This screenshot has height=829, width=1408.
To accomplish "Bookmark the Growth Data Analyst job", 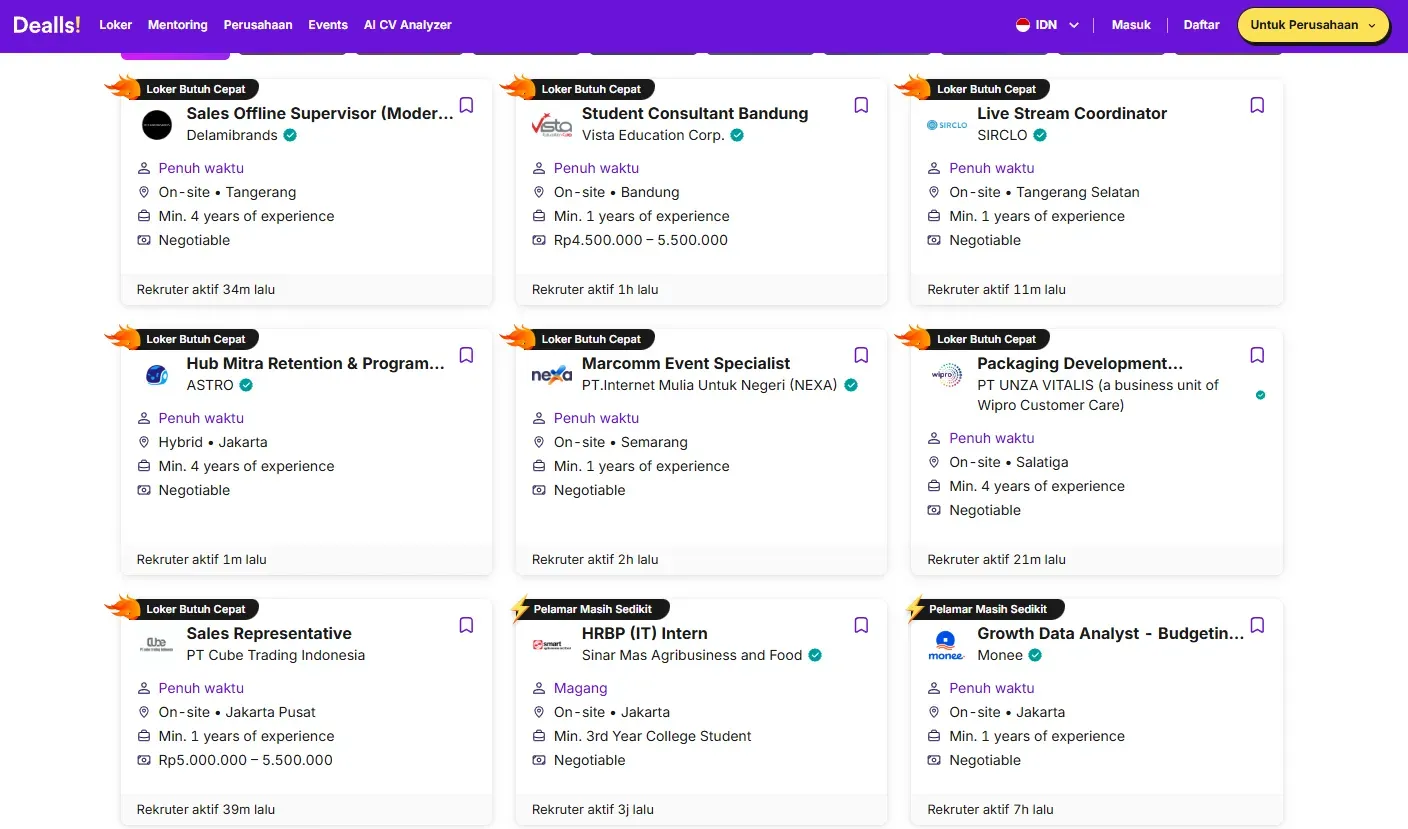I will [x=1257, y=625].
